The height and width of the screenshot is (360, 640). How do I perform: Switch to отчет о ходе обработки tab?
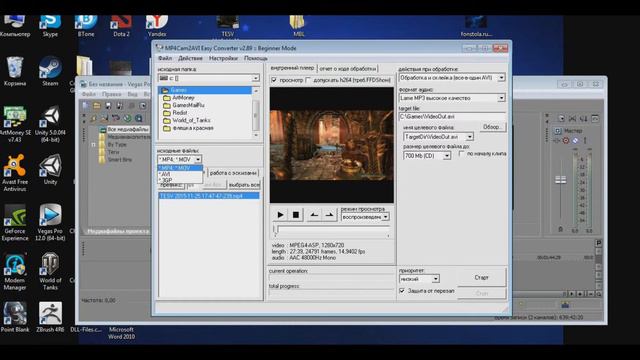pos(347,69)
